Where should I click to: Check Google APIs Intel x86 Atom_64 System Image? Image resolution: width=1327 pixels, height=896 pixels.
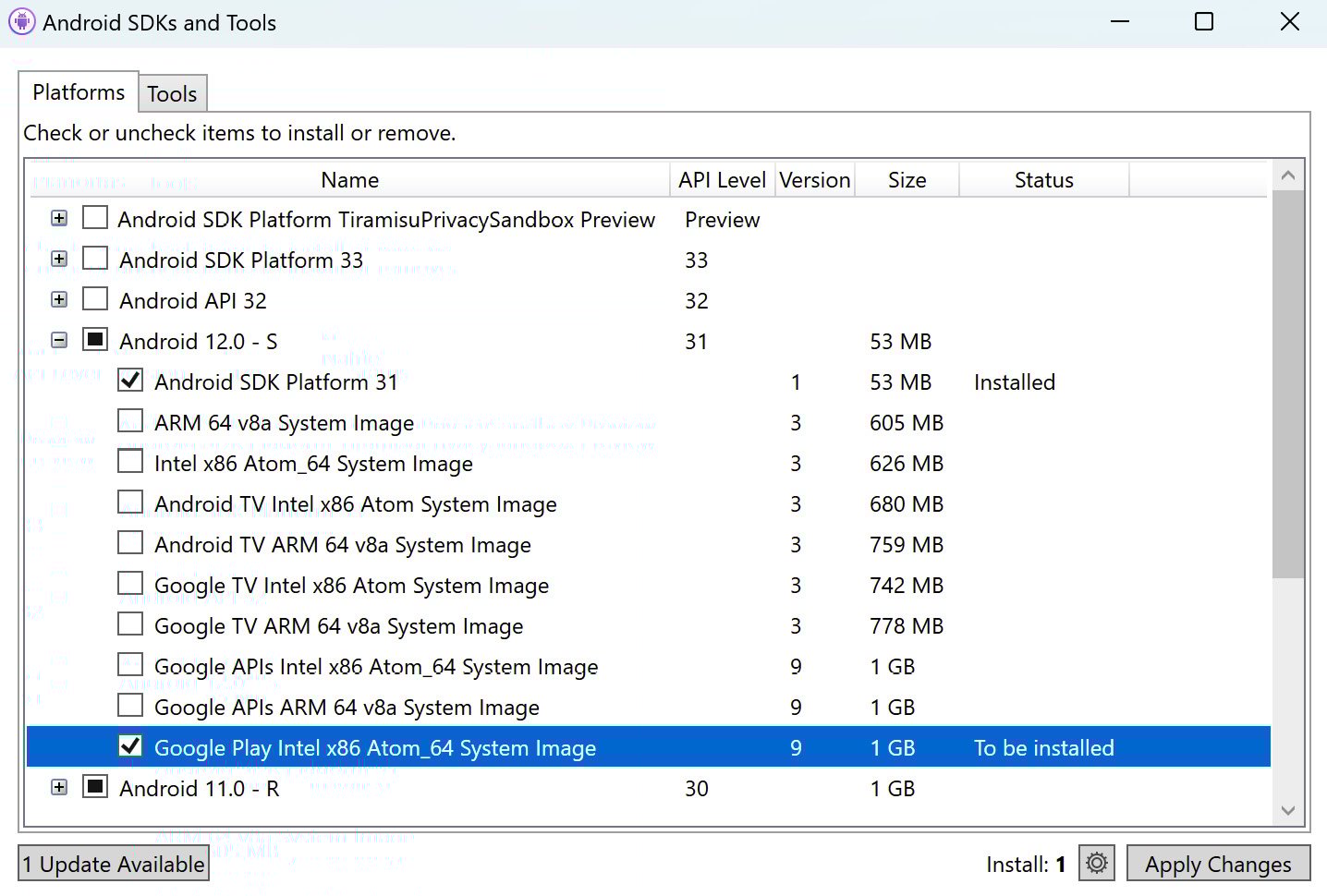130,665
